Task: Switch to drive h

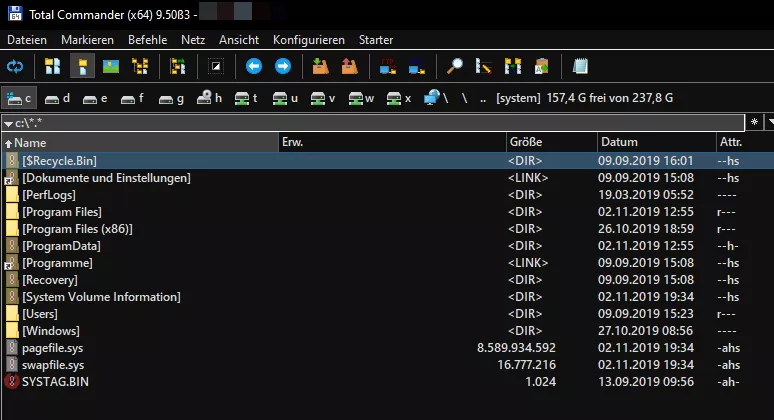Action: (209, 98)
